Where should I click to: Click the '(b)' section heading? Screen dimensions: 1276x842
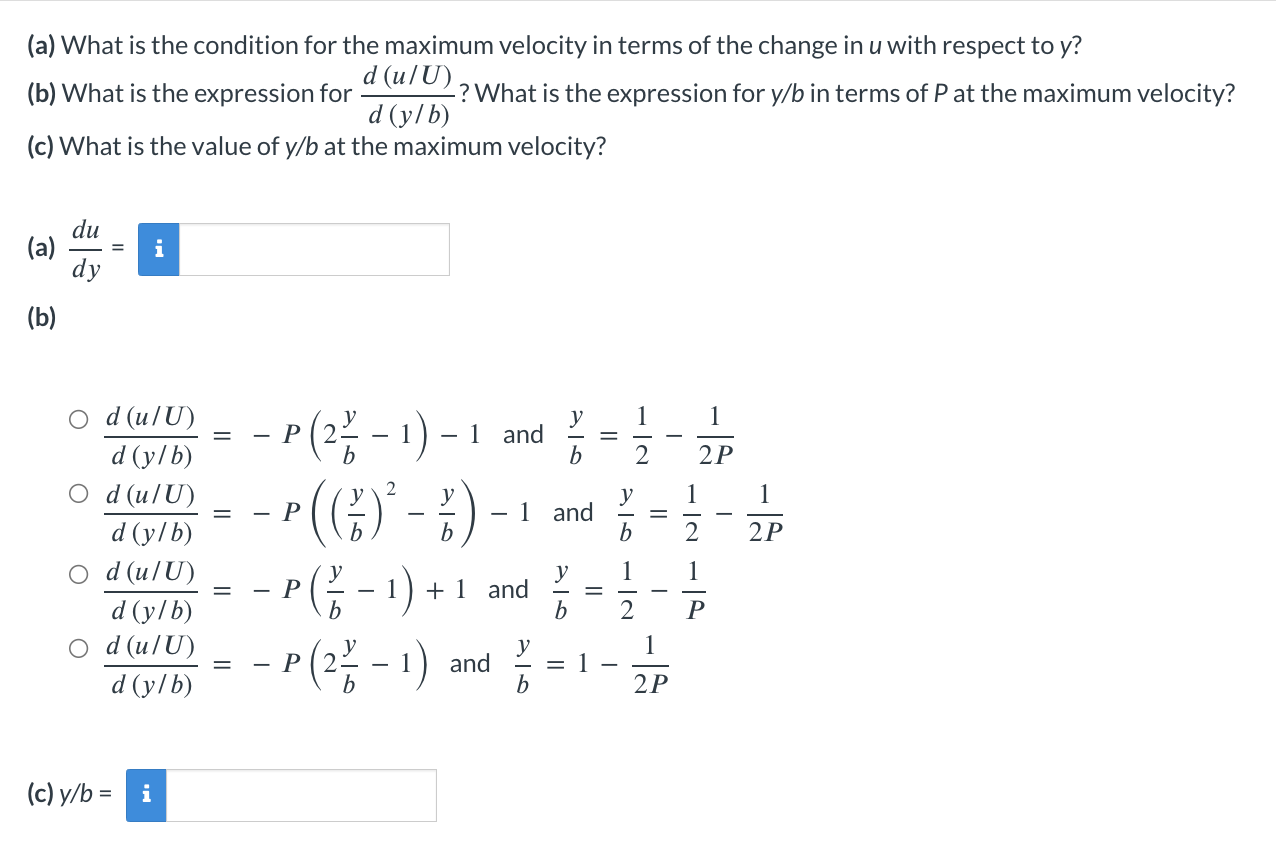pos(40,315)
